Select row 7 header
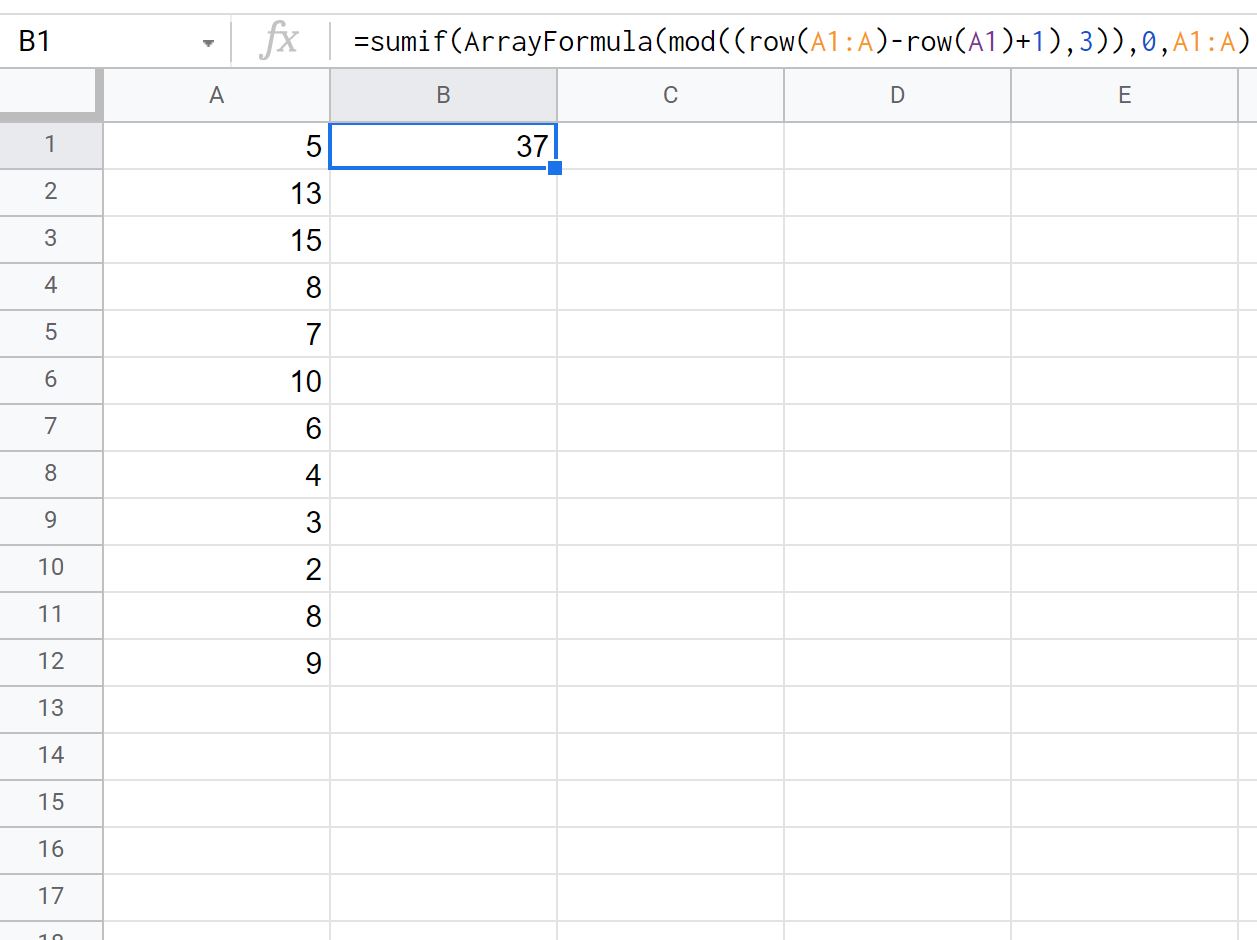 pos(51,428)
